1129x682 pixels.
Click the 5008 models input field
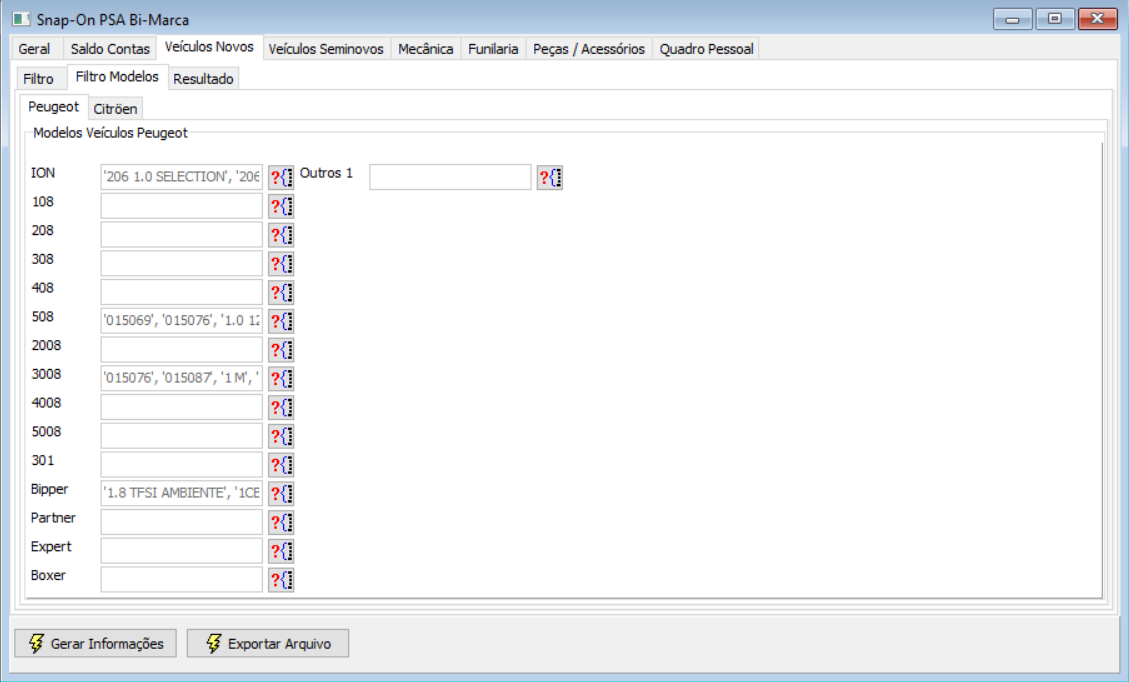click(181, 436)
